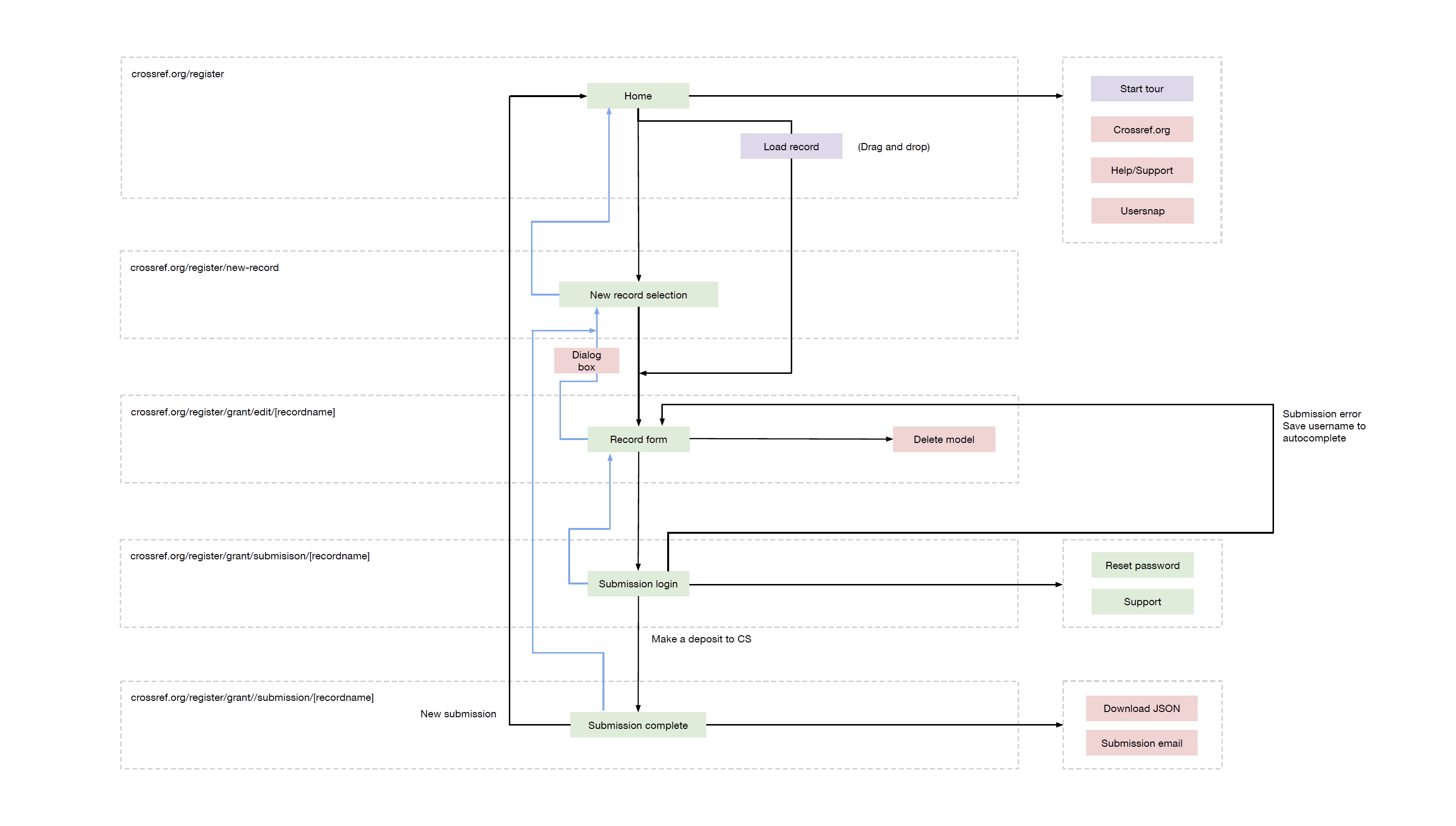
Task: Select the Crossref.org box
Action: click(x=1141, y=129)
